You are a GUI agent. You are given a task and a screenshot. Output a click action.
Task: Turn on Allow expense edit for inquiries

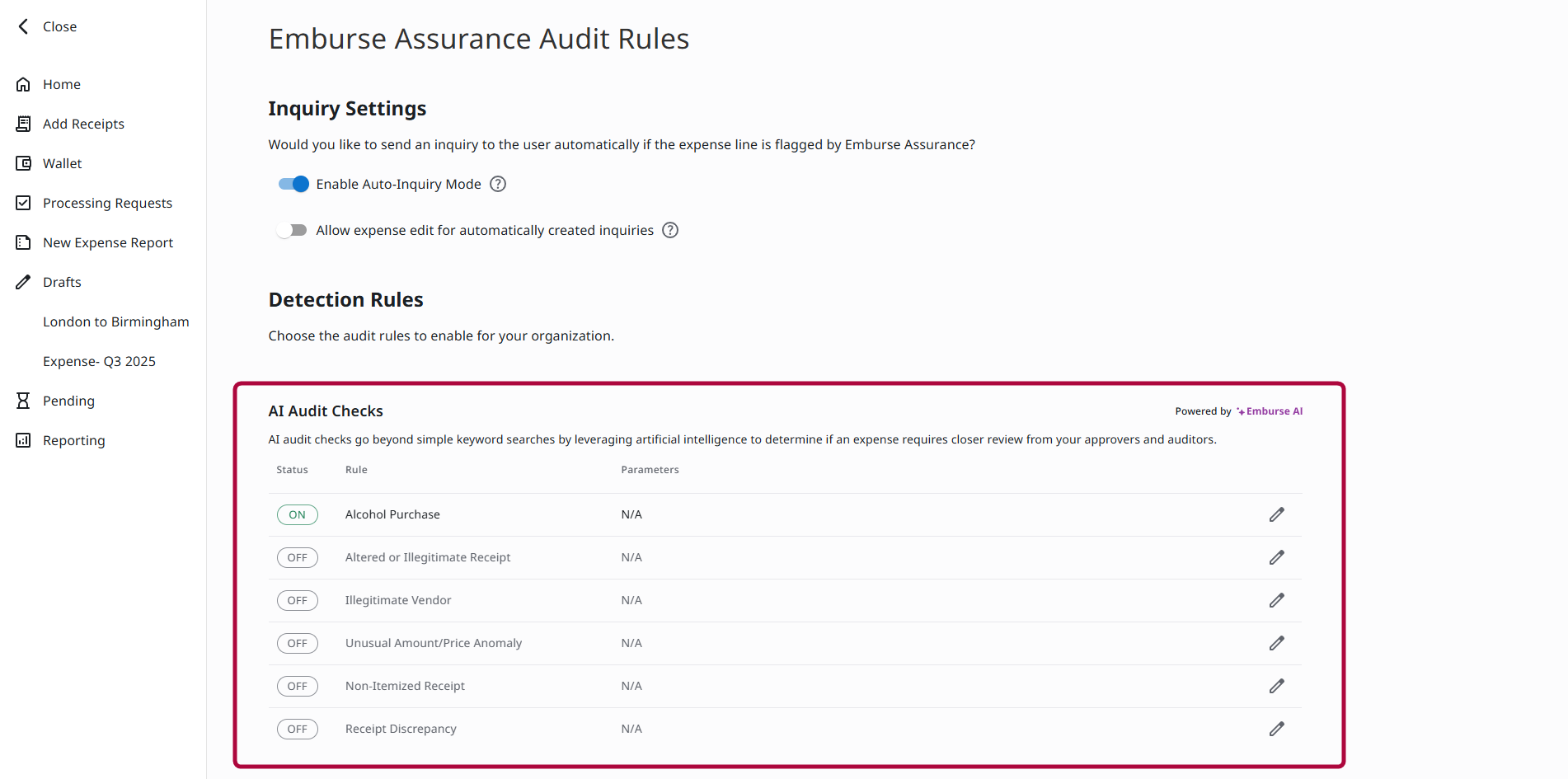pyautogui.click(x=293, y=229)
